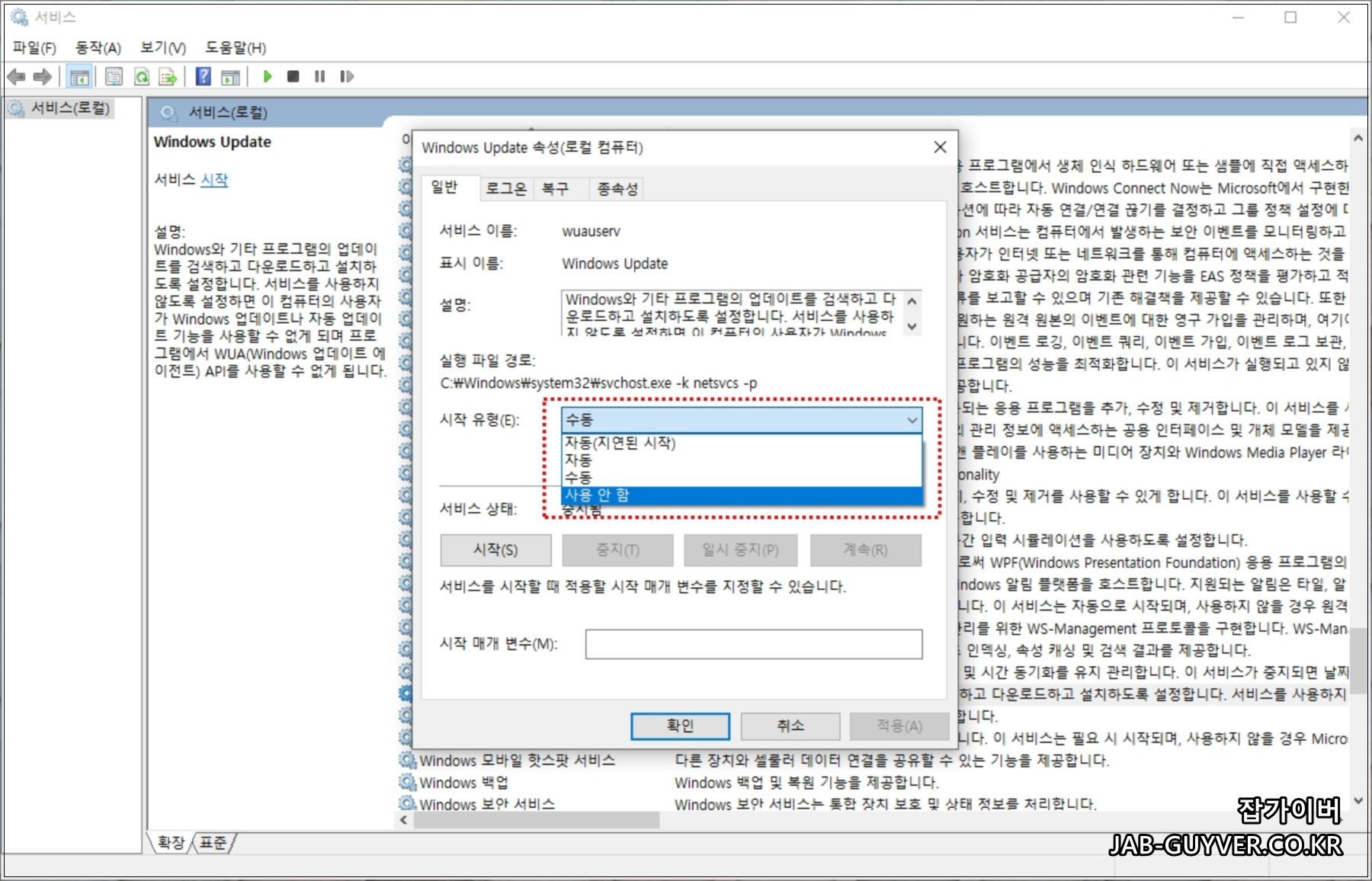Choose 자동 from startup type list
1372x881 pixels.
click(742, 460)
